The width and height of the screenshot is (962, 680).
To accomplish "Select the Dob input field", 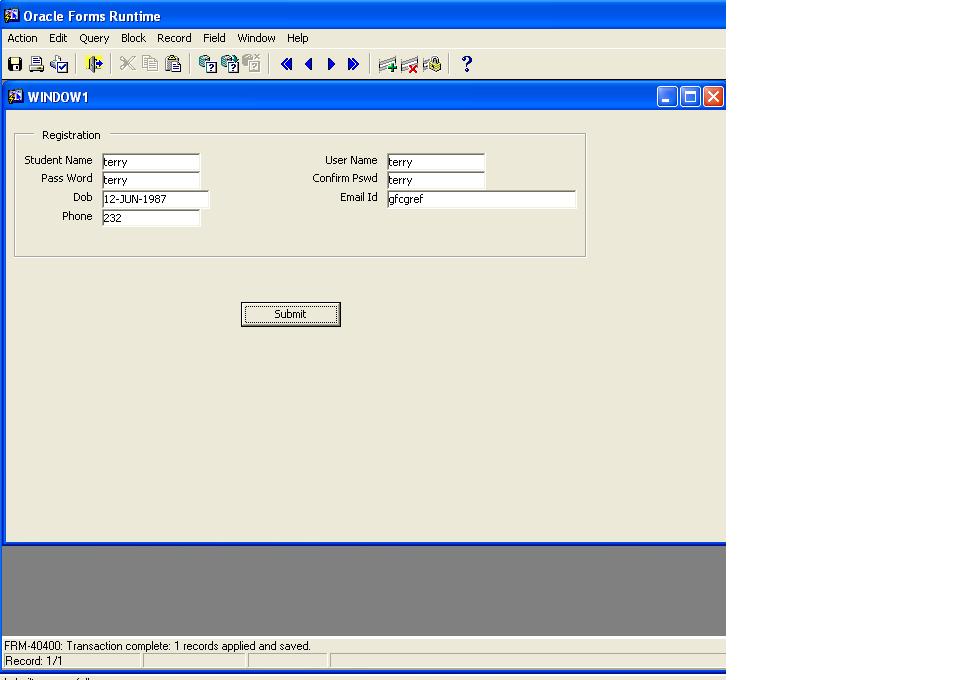I will [155, 199].
